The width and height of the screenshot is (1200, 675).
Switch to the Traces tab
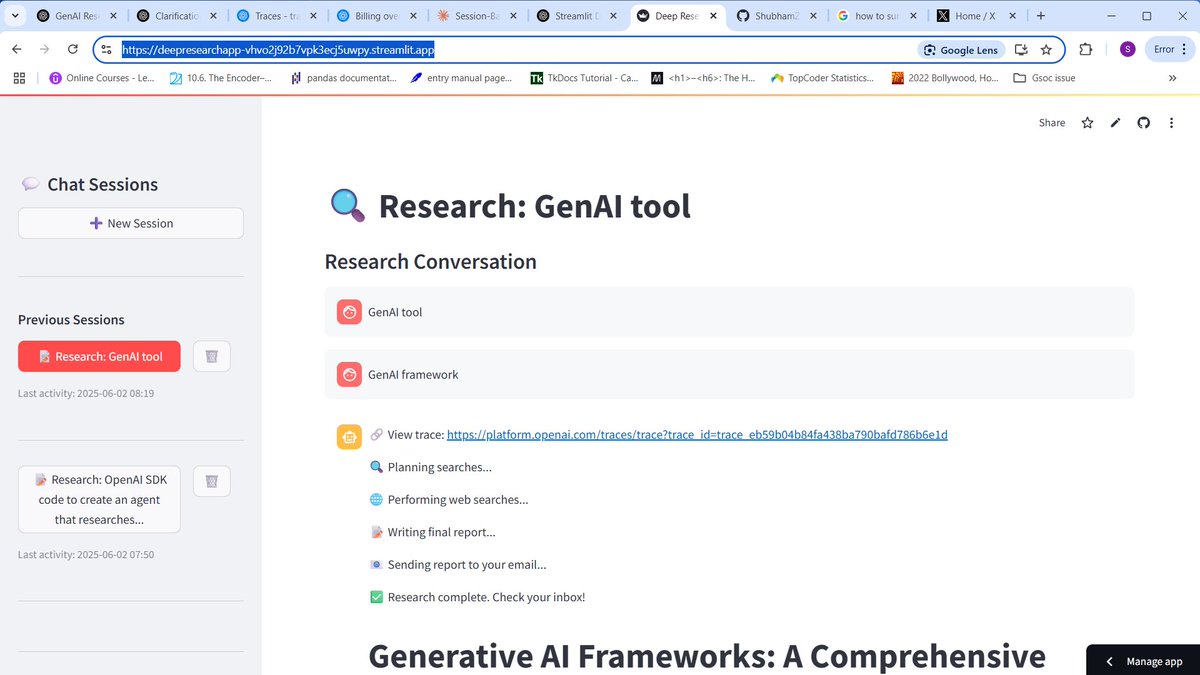[278, 16]
